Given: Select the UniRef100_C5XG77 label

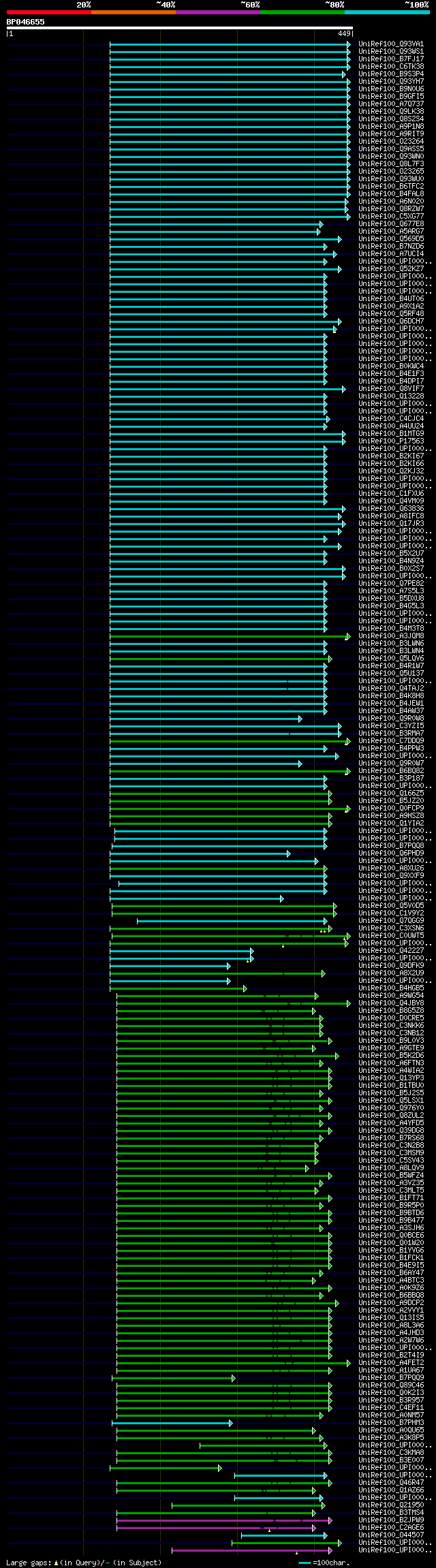Looking at the screenshot, I should [x=391, y=217].
